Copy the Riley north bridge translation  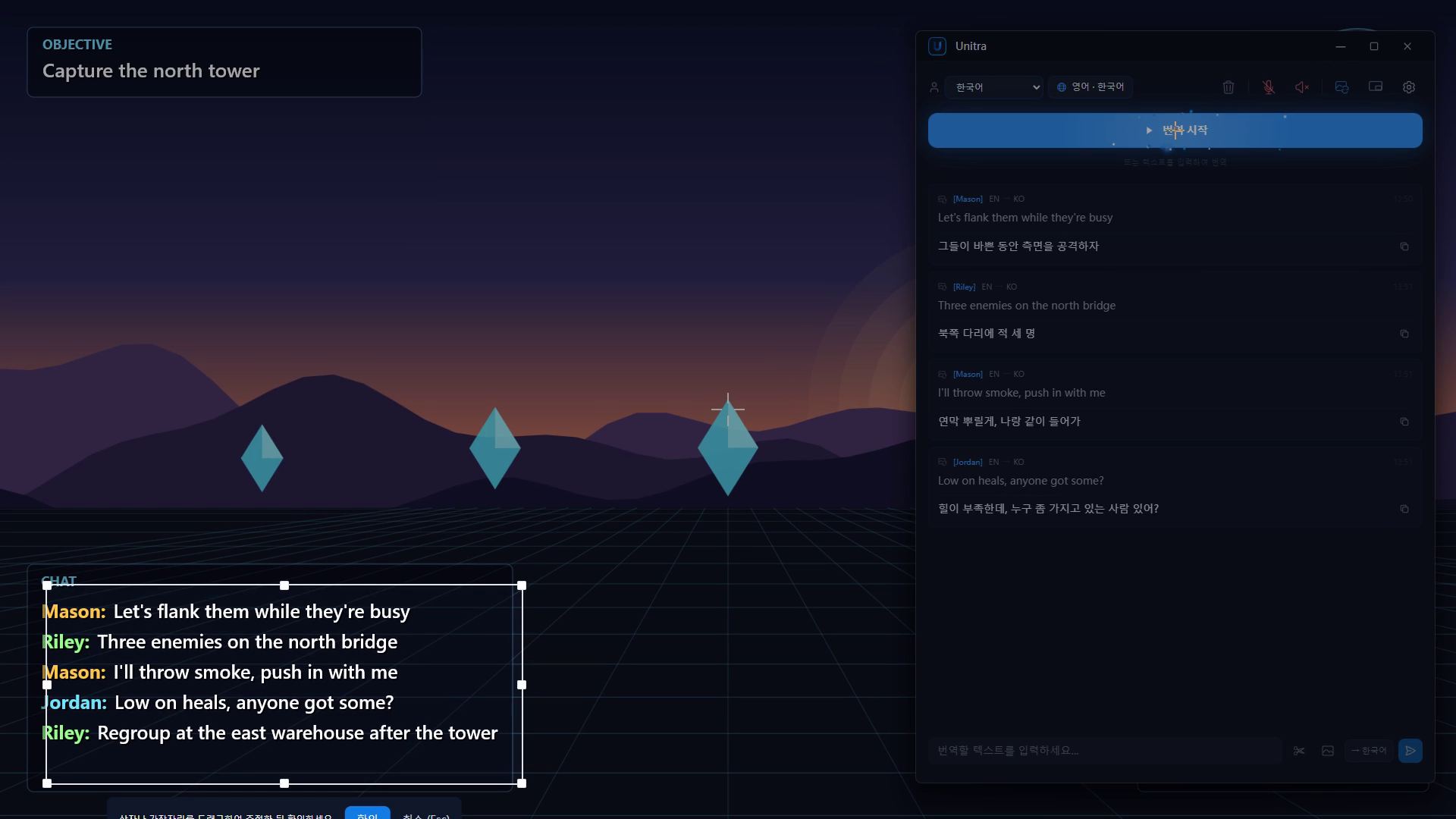click(1404, 334)
